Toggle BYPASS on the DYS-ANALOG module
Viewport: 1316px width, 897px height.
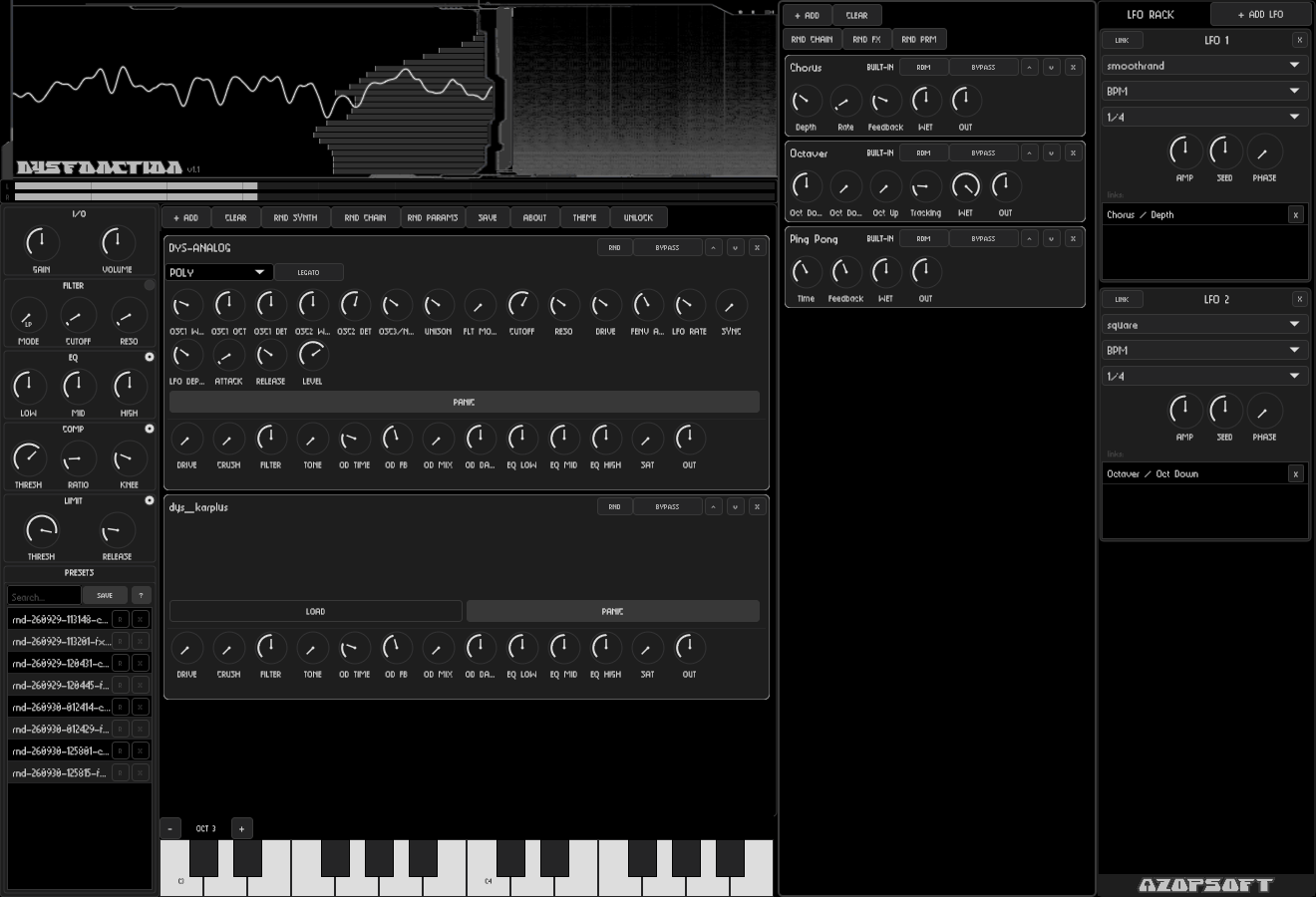[x=667, y=248]
